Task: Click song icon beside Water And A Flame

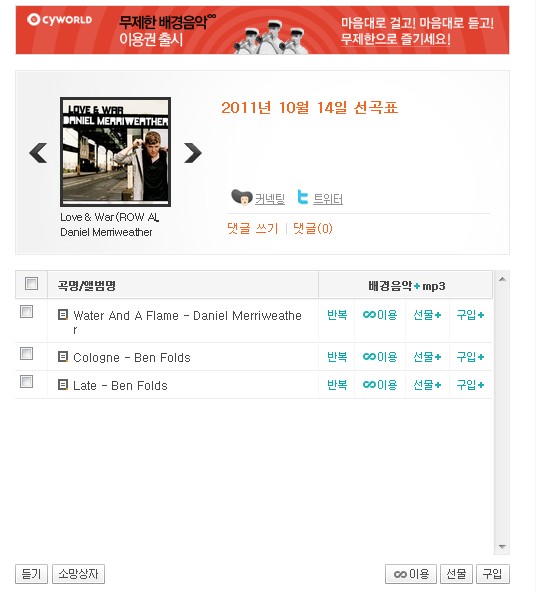Action: [63, 314]
